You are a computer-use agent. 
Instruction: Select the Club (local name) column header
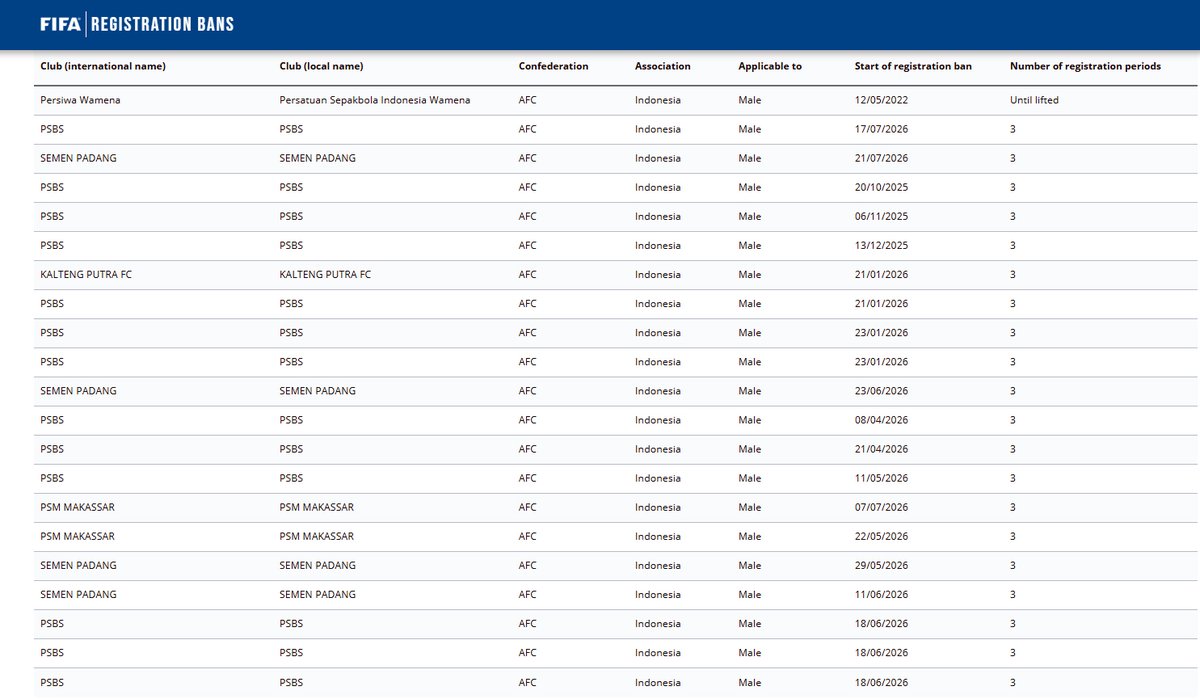tap(321, 66)
